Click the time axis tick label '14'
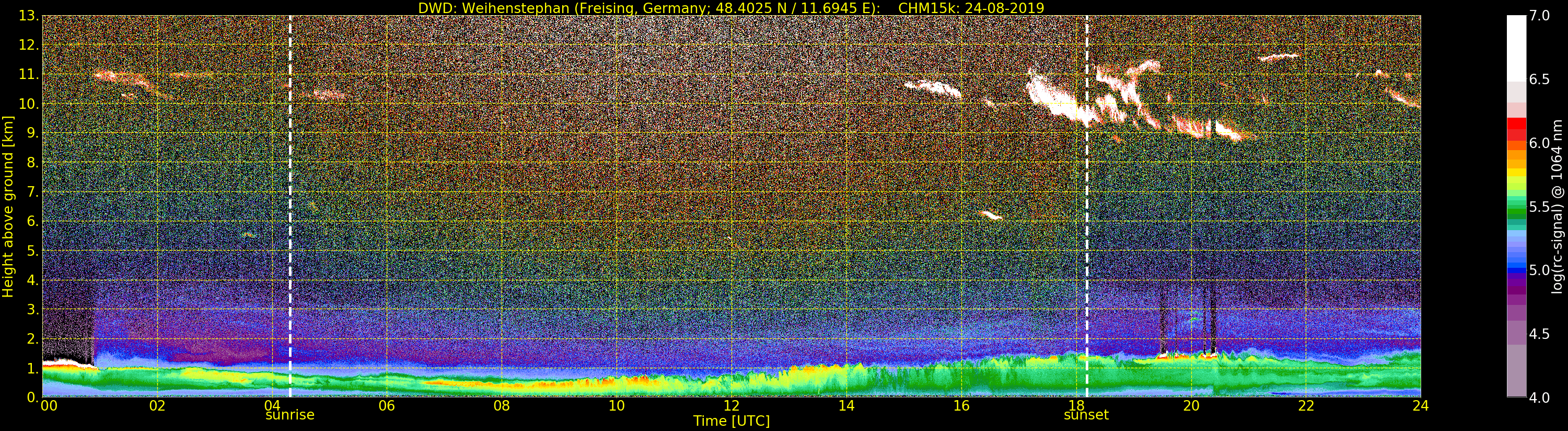The image size is (1568, 431). 846,406
